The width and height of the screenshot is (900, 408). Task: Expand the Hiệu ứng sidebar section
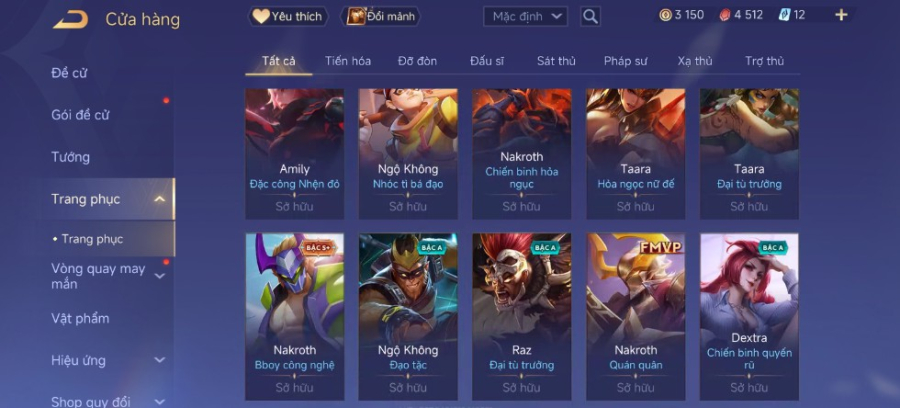[160, 360]
